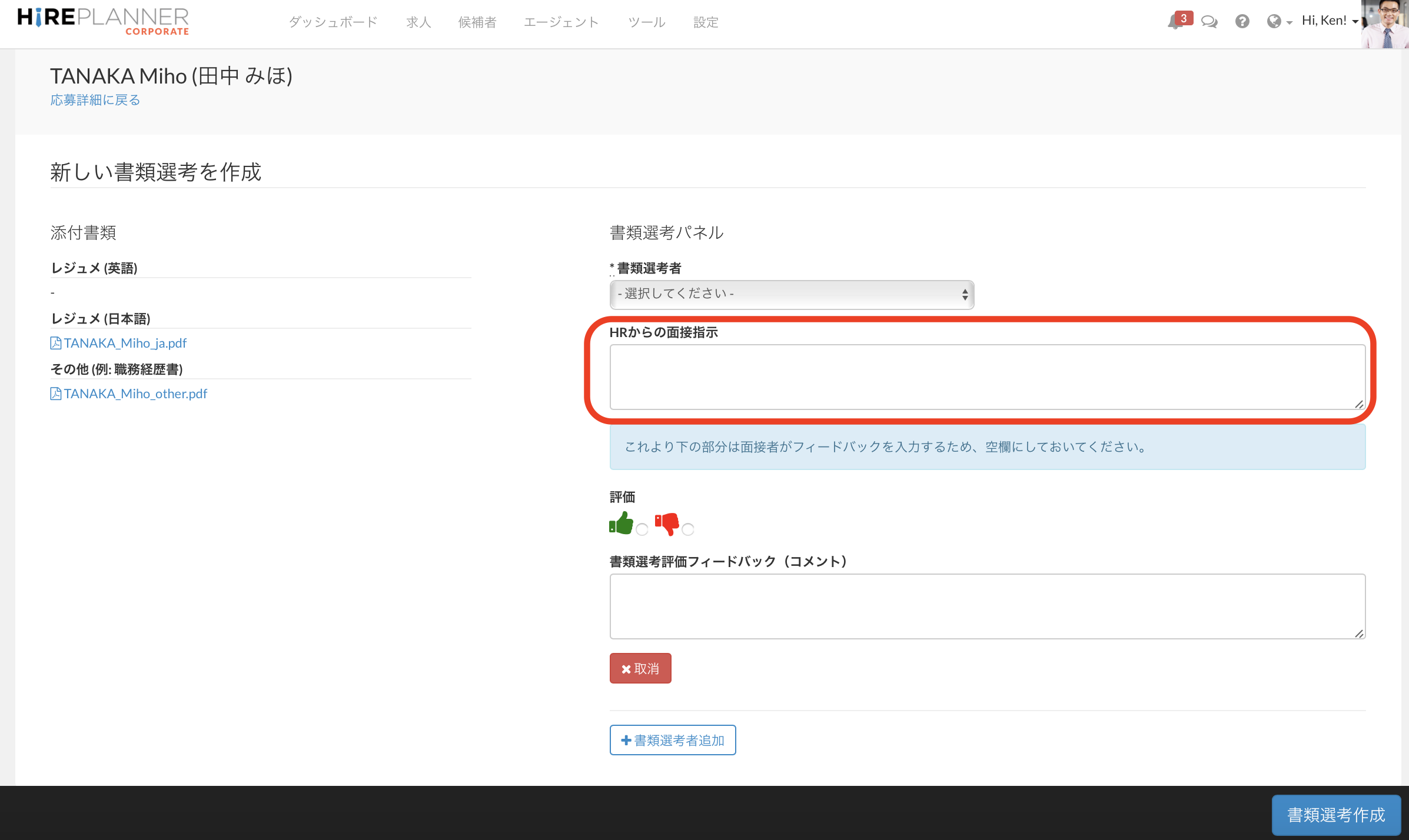Image resolution: width=1409 pixels, height=840 pixels.
Task: Select the thumbs down radio button
Action: pos(688,529)
